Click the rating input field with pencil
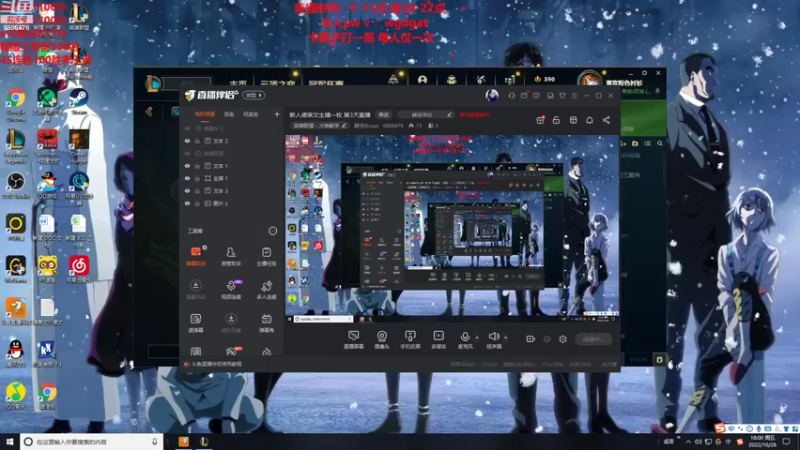This screenshot has width=800, height=450. pos(426,115)
